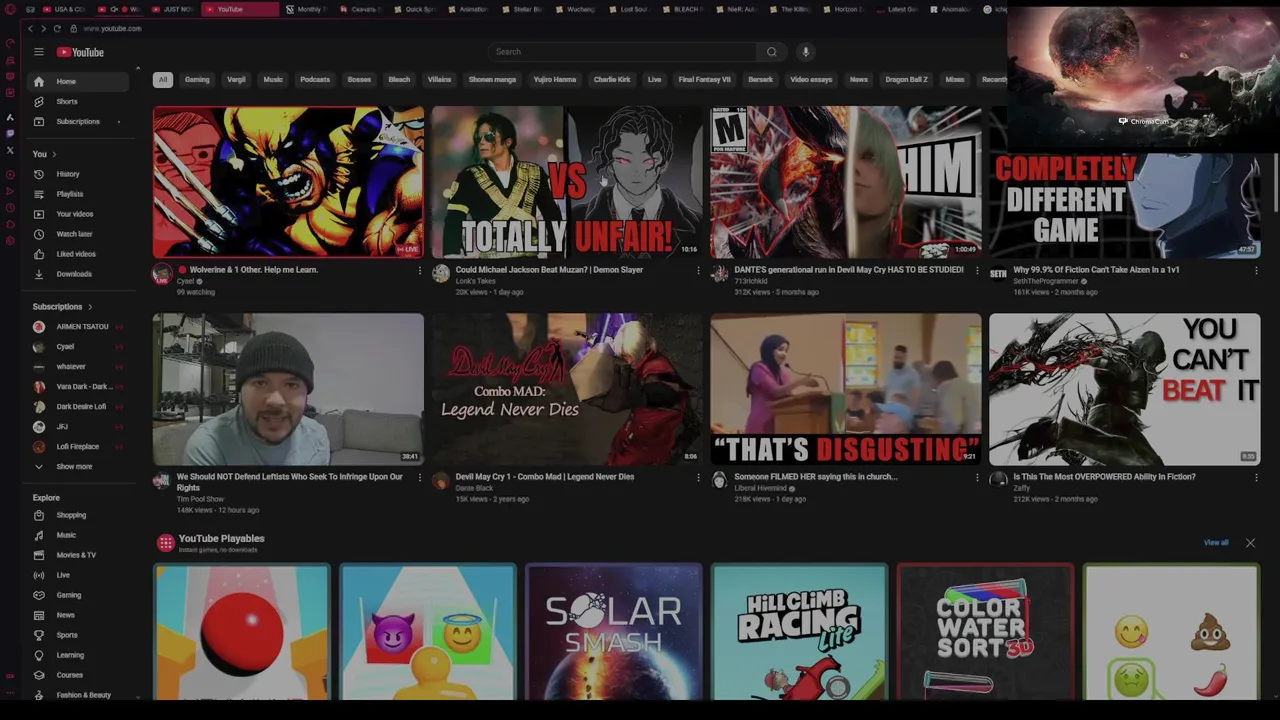Select the Final Fantasy VII filter chip
The image size is (1280, 720).
(704, 79)
